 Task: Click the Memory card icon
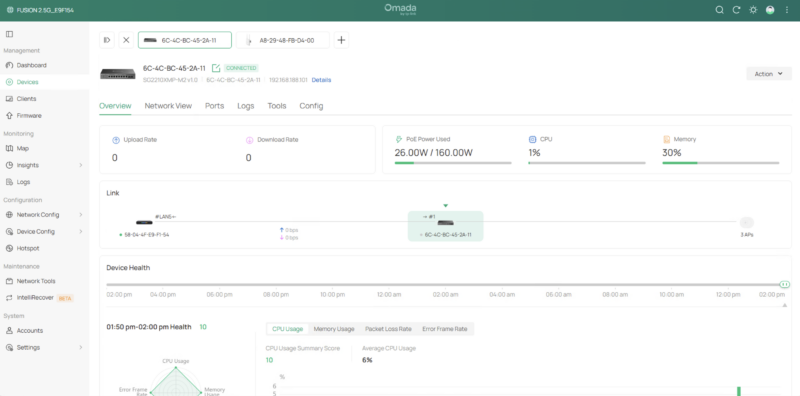(666, 139)
